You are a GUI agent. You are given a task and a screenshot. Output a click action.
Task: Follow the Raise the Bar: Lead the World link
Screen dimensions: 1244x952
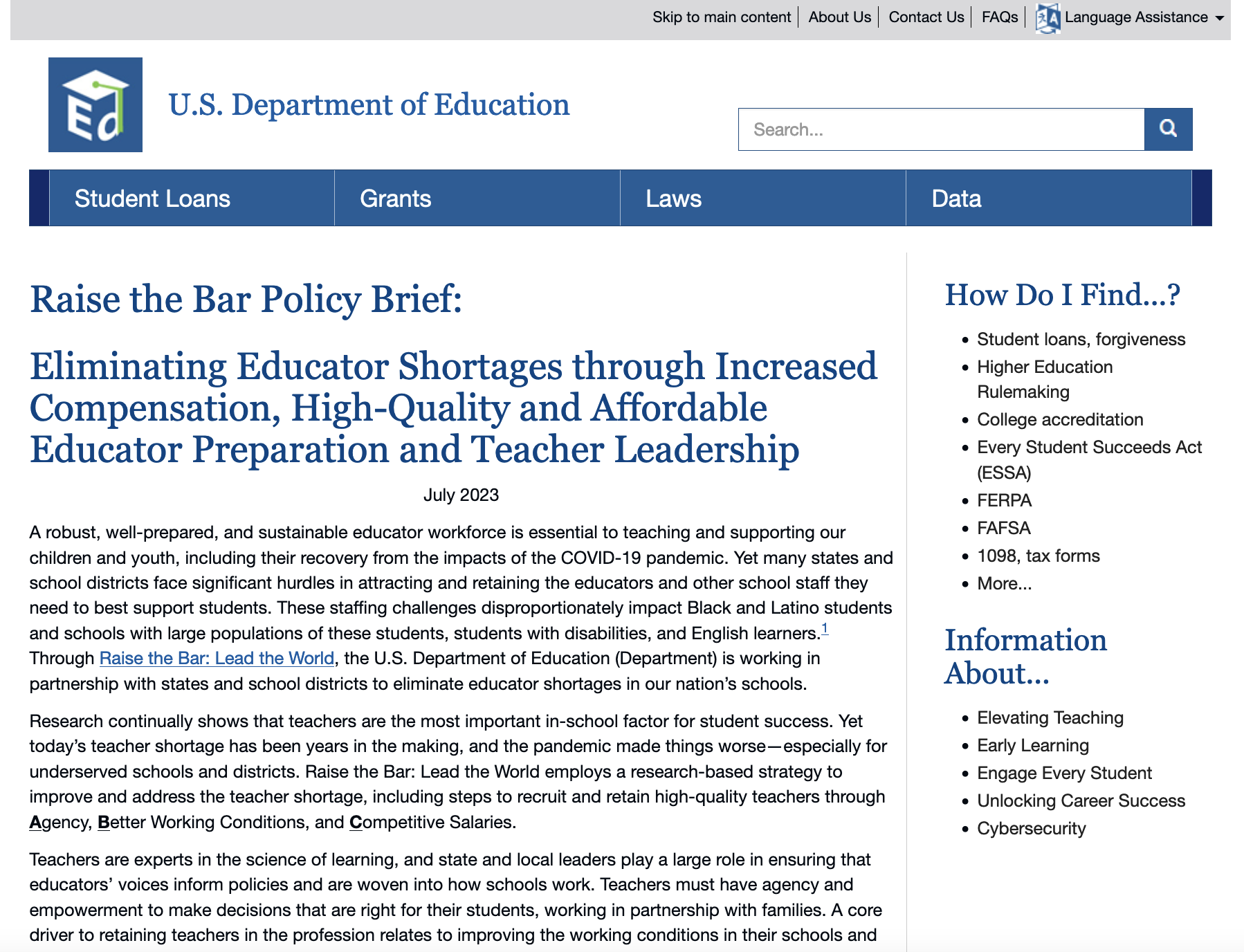(216, 658)
